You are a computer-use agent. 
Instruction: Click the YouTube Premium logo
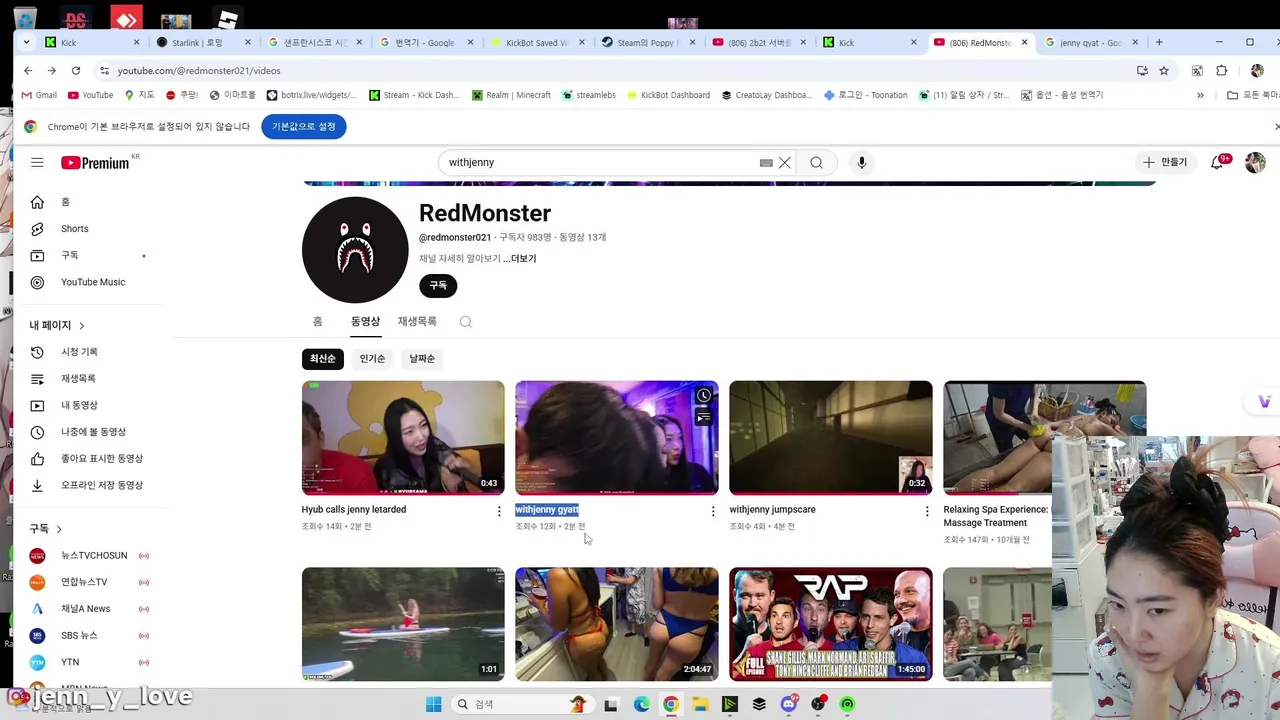coord(95,163)
